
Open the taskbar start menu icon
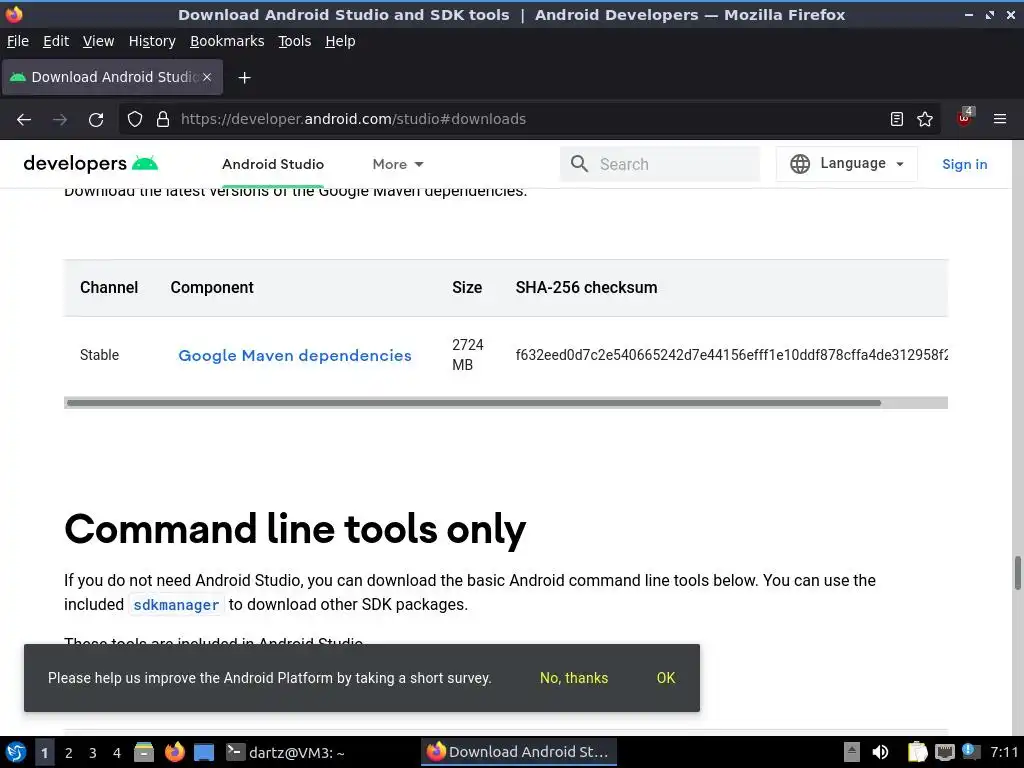[16, 752]
